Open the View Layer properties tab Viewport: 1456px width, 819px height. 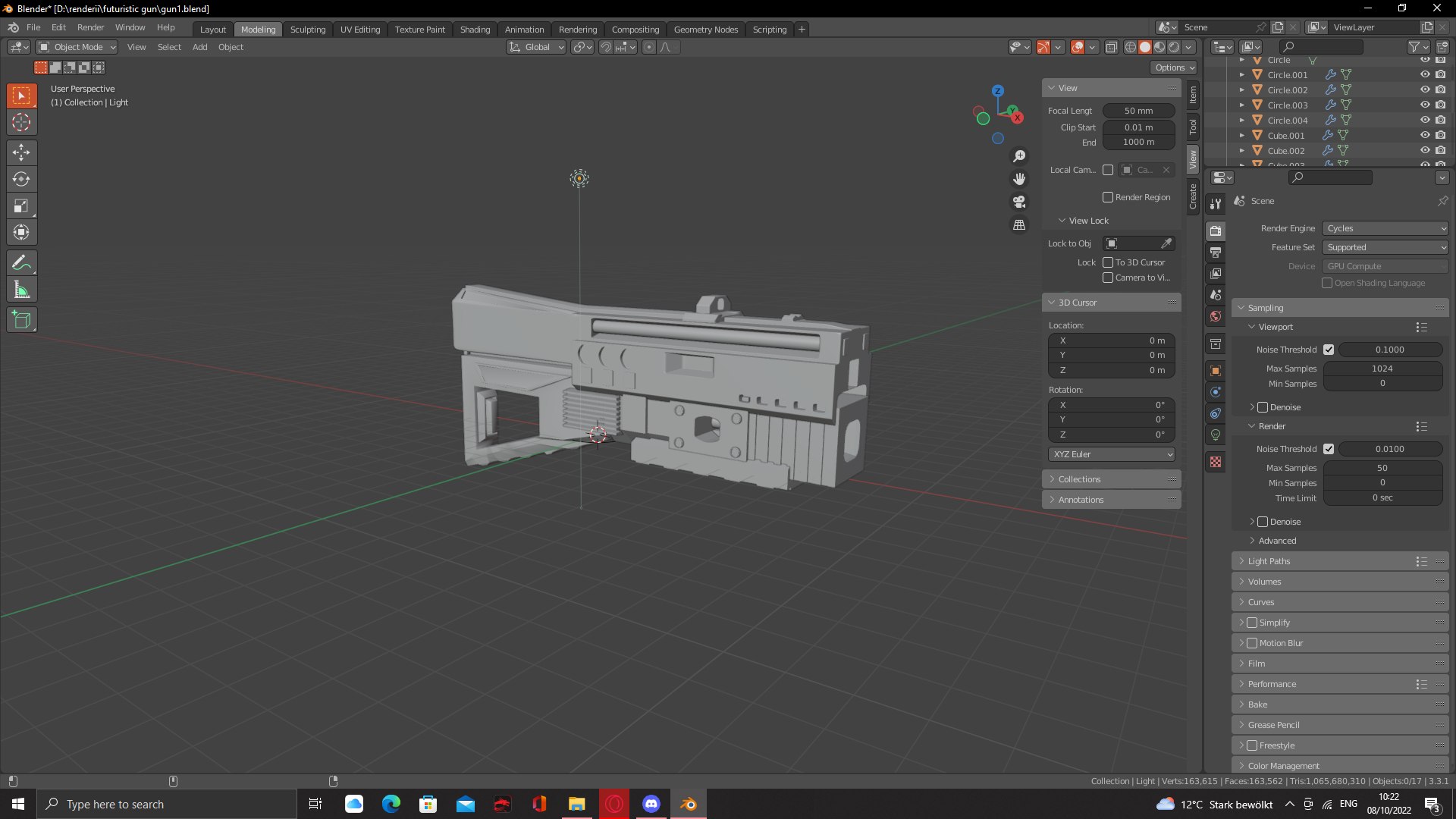1216,273
